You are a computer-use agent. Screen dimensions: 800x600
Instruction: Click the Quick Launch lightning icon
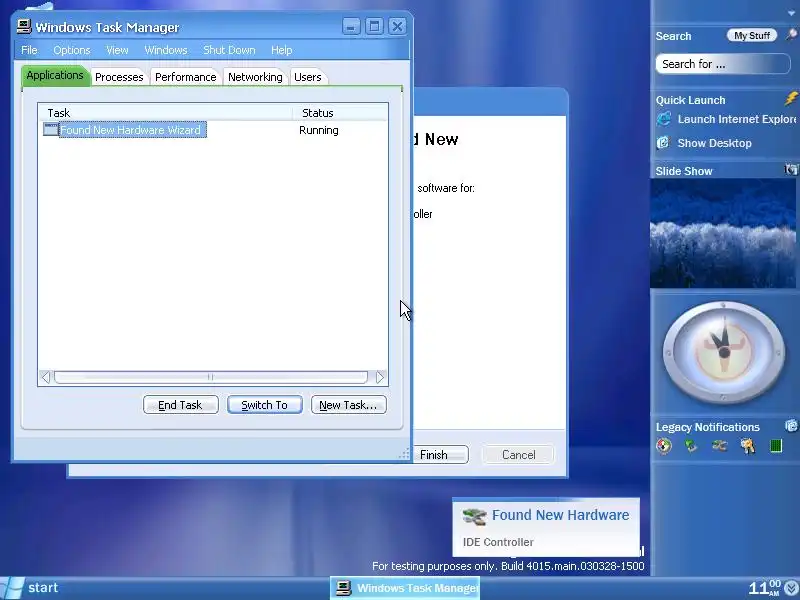(x=791, y=98)
